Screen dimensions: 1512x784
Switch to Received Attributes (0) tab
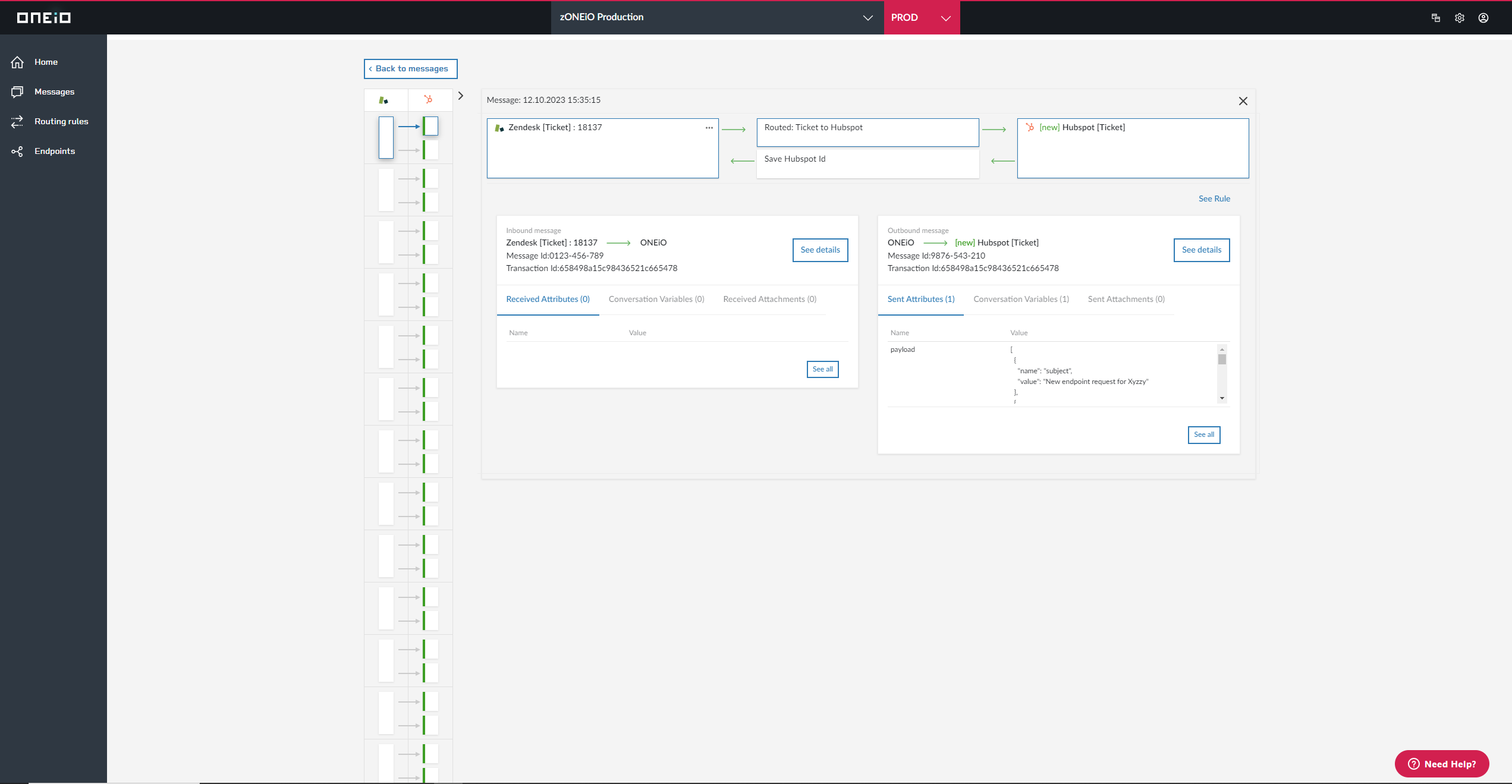coord(548,300)
